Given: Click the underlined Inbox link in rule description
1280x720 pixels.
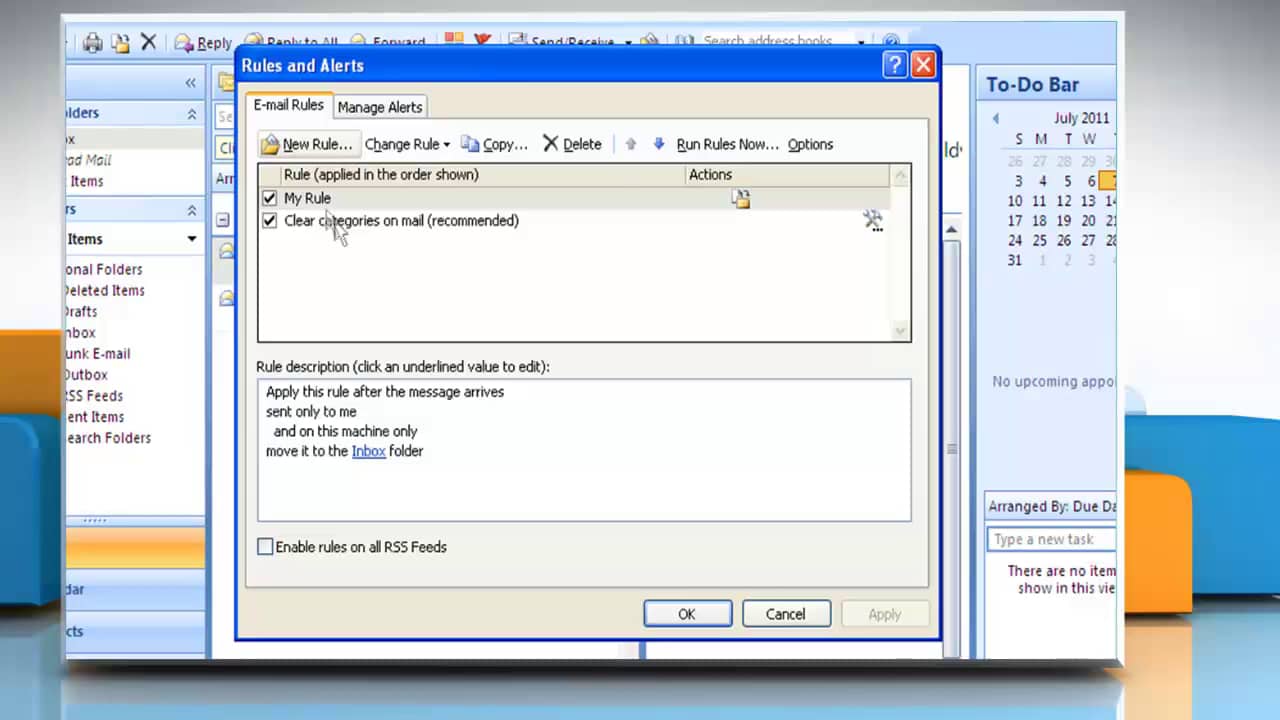Looking at the screenshot, I should click(368, 451).
